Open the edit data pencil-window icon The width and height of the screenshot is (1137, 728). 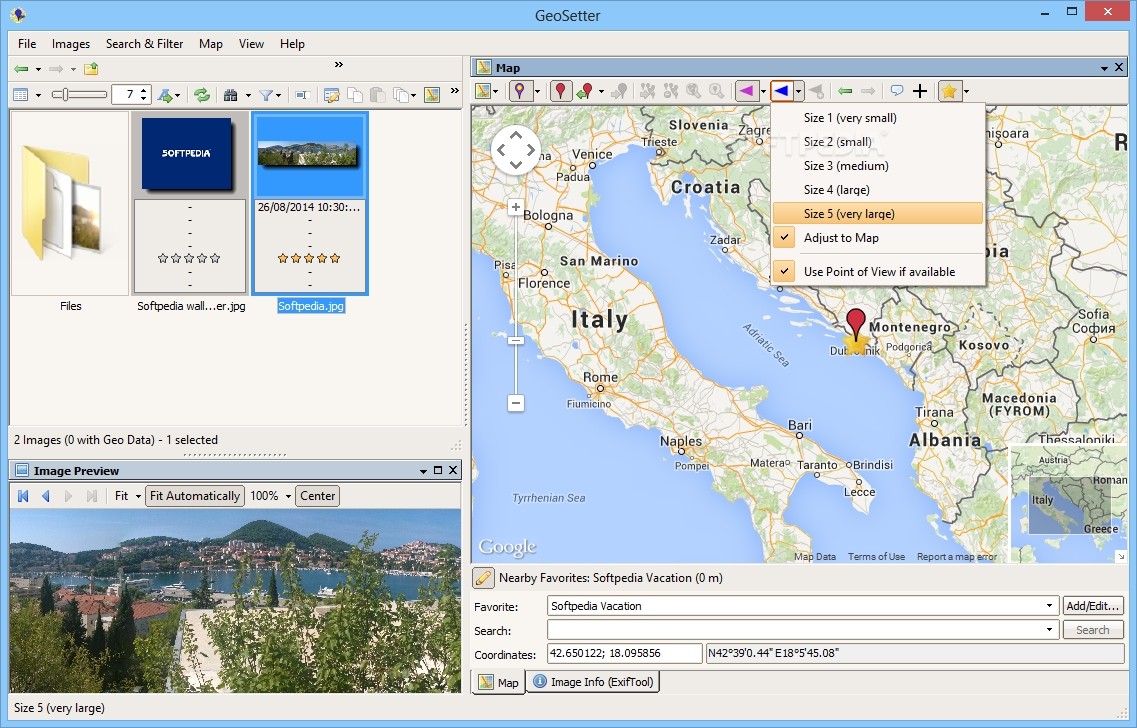click(x=331, y=94)
